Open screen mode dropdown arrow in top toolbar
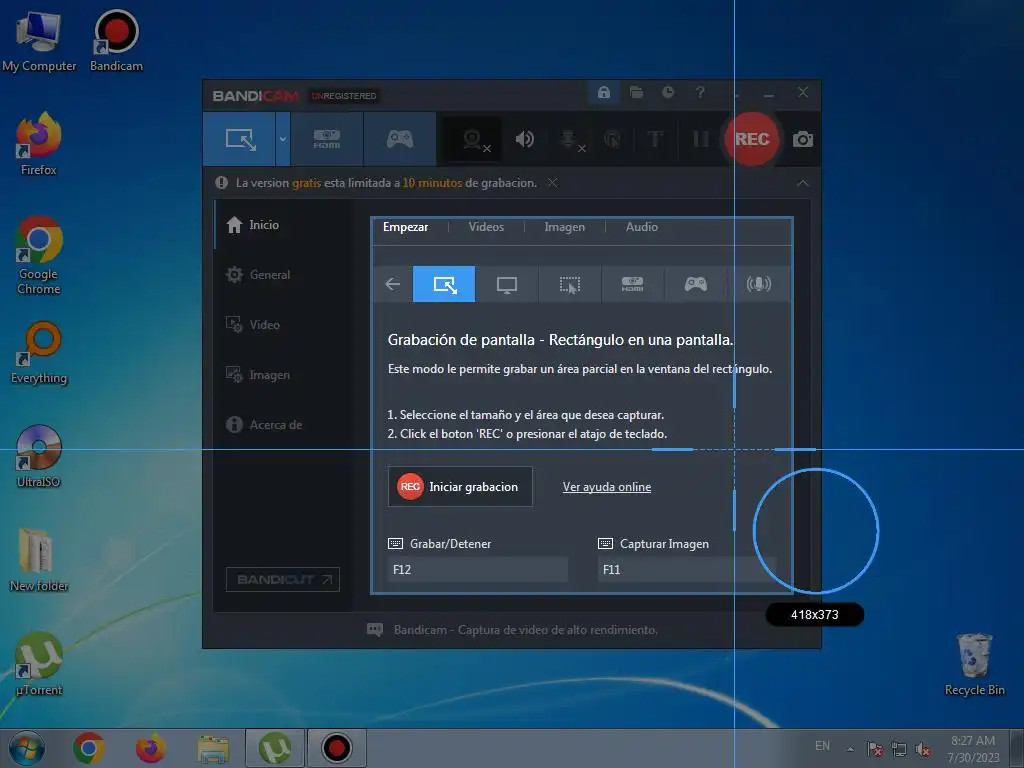 click(x=283, y=139)
